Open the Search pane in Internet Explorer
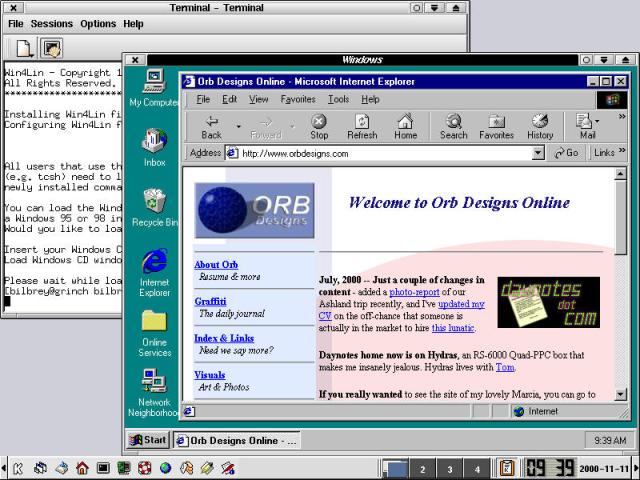The width and height of the screenshot is (640, 480). point(453,127)
